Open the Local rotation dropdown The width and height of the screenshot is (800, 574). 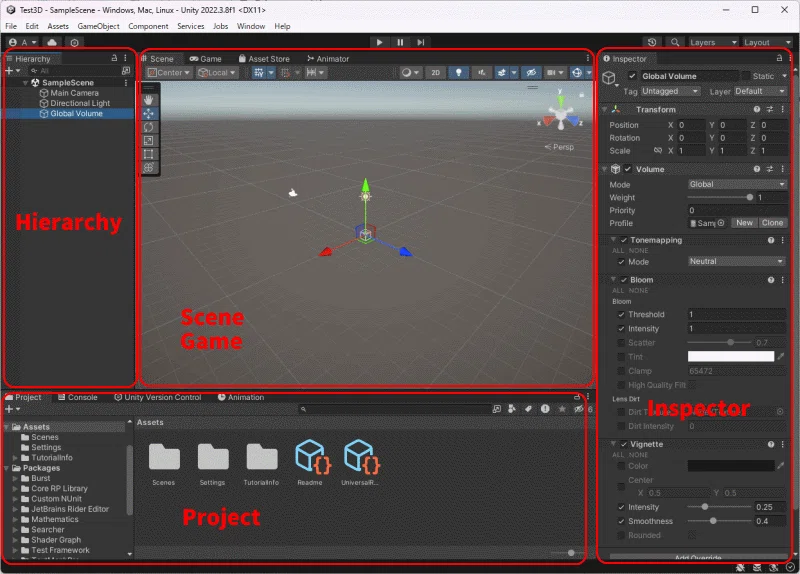(217, 72)
